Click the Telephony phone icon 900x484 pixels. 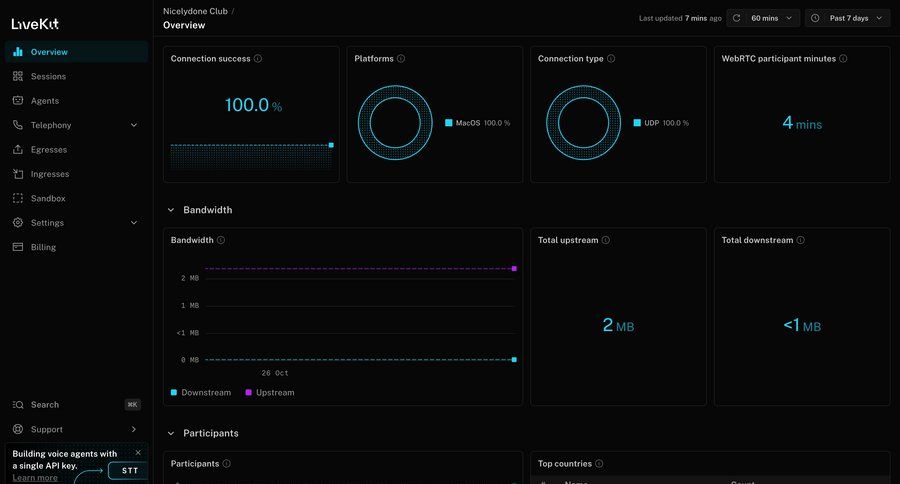(x=18, y=125)
